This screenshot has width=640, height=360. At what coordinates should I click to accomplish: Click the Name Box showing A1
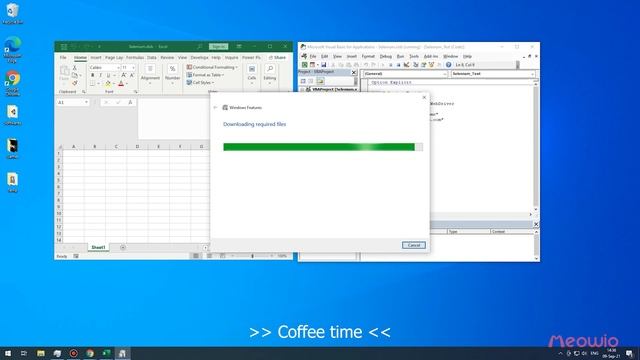point(72,102)
